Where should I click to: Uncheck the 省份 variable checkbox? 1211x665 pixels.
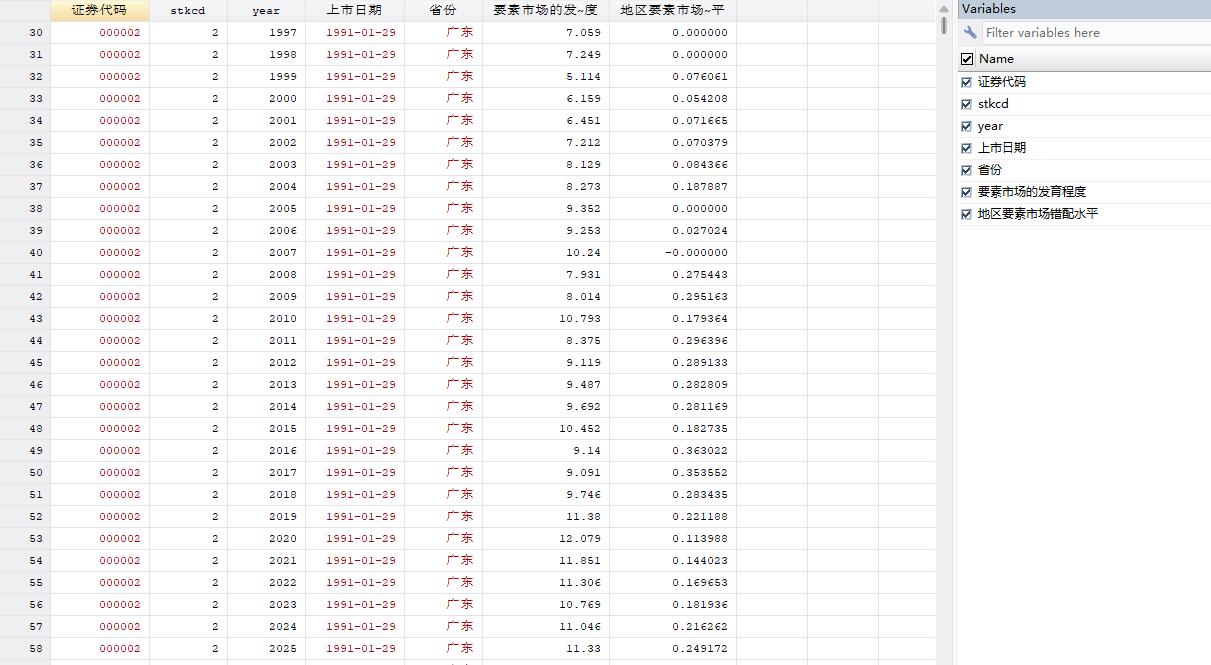966,170
